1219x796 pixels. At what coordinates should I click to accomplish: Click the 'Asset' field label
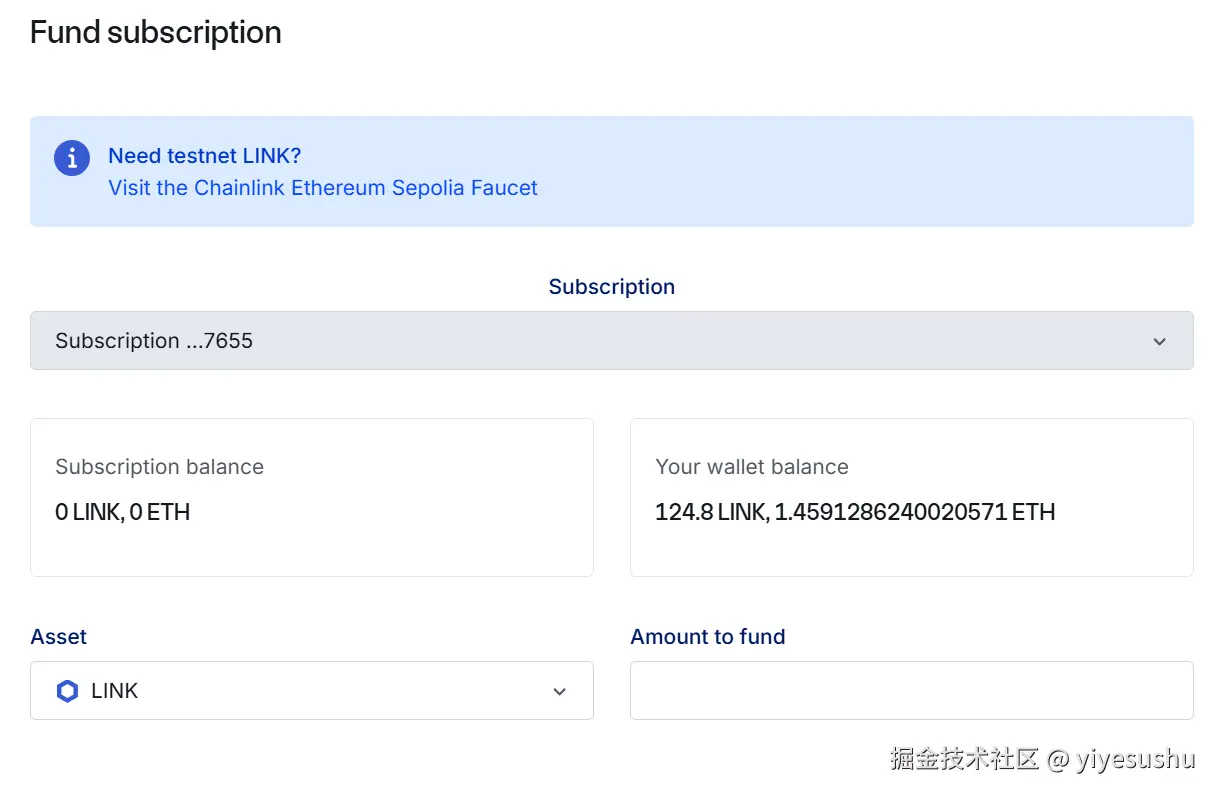click(59, 637)
